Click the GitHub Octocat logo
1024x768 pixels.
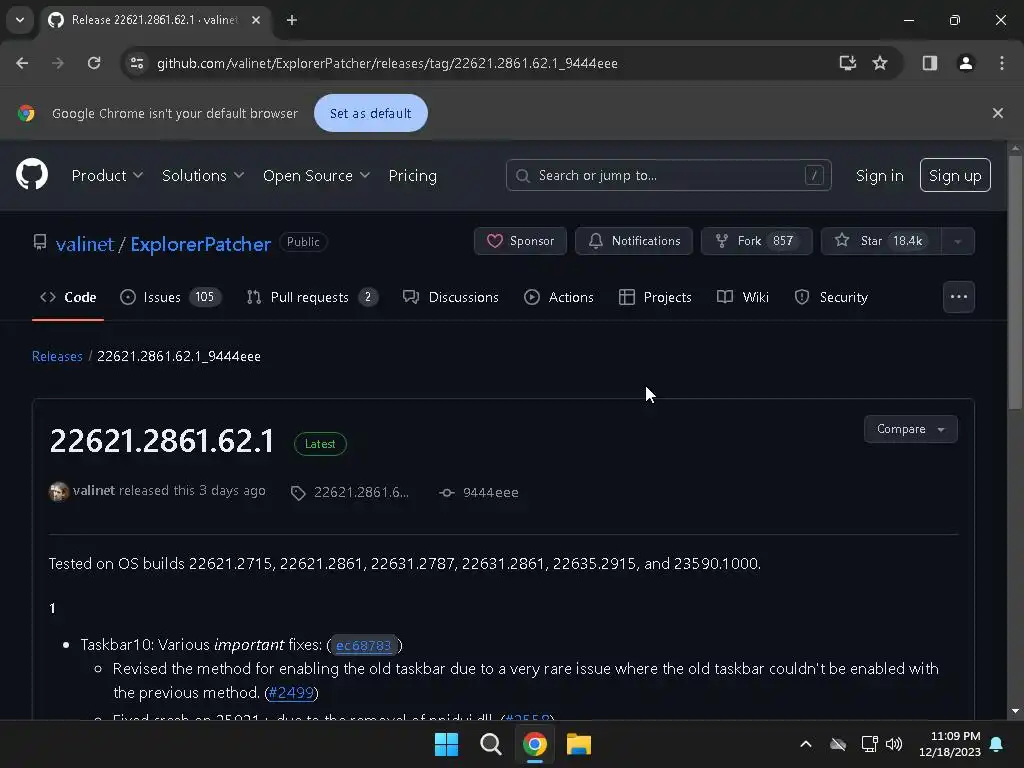pyautogui.click(x=32, y=174)
